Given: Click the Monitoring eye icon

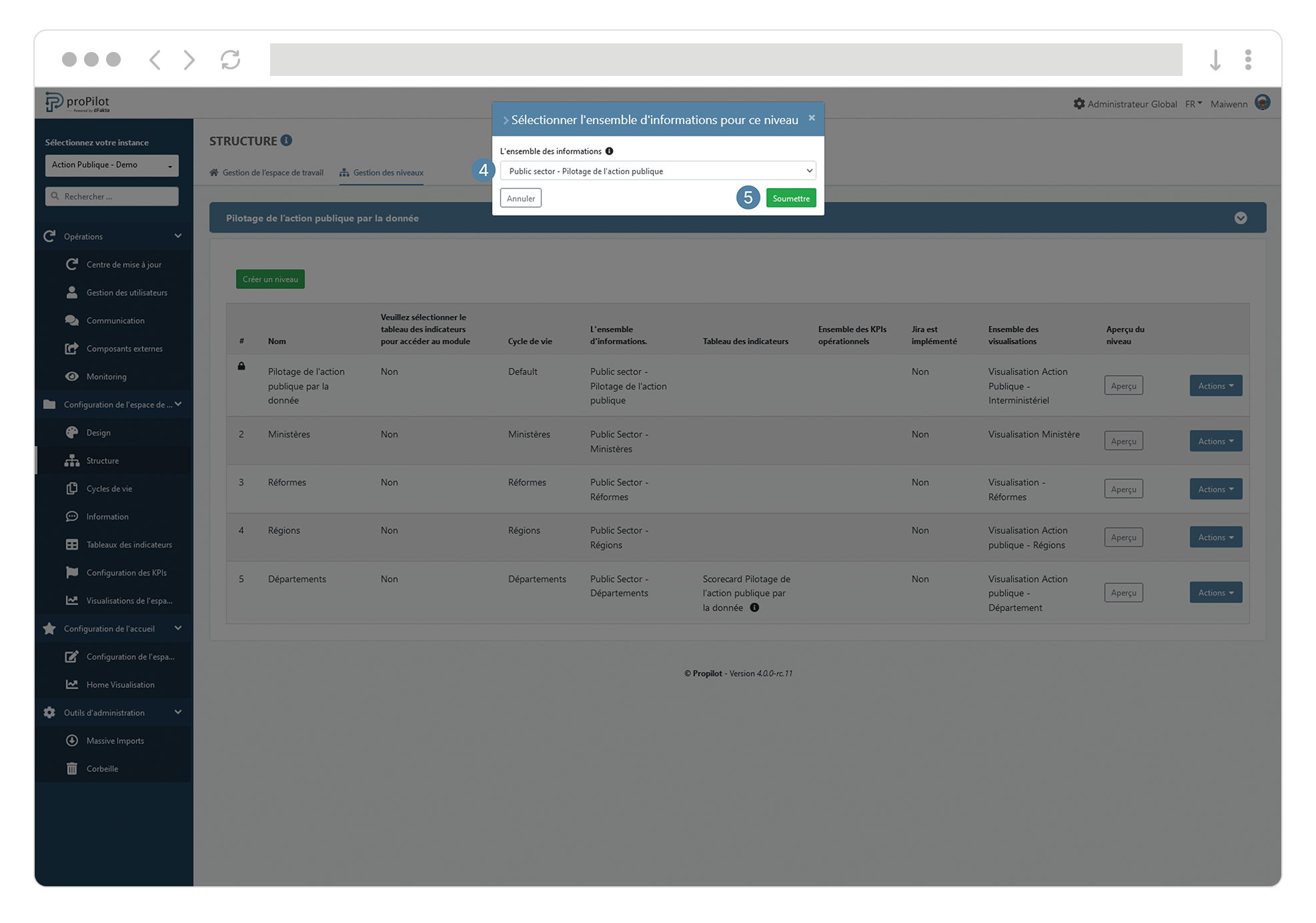Looking at the screenshot, I should [73, 376].
